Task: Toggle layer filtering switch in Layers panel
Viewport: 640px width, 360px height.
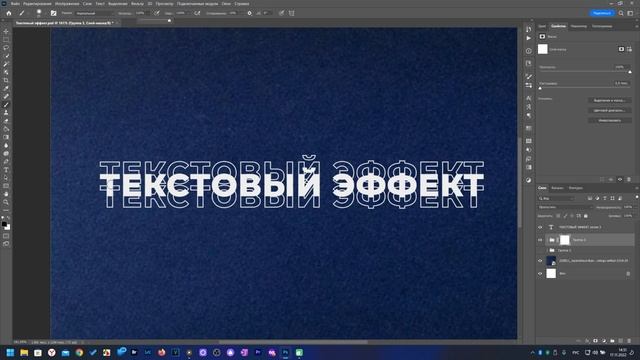Action: 637,198
